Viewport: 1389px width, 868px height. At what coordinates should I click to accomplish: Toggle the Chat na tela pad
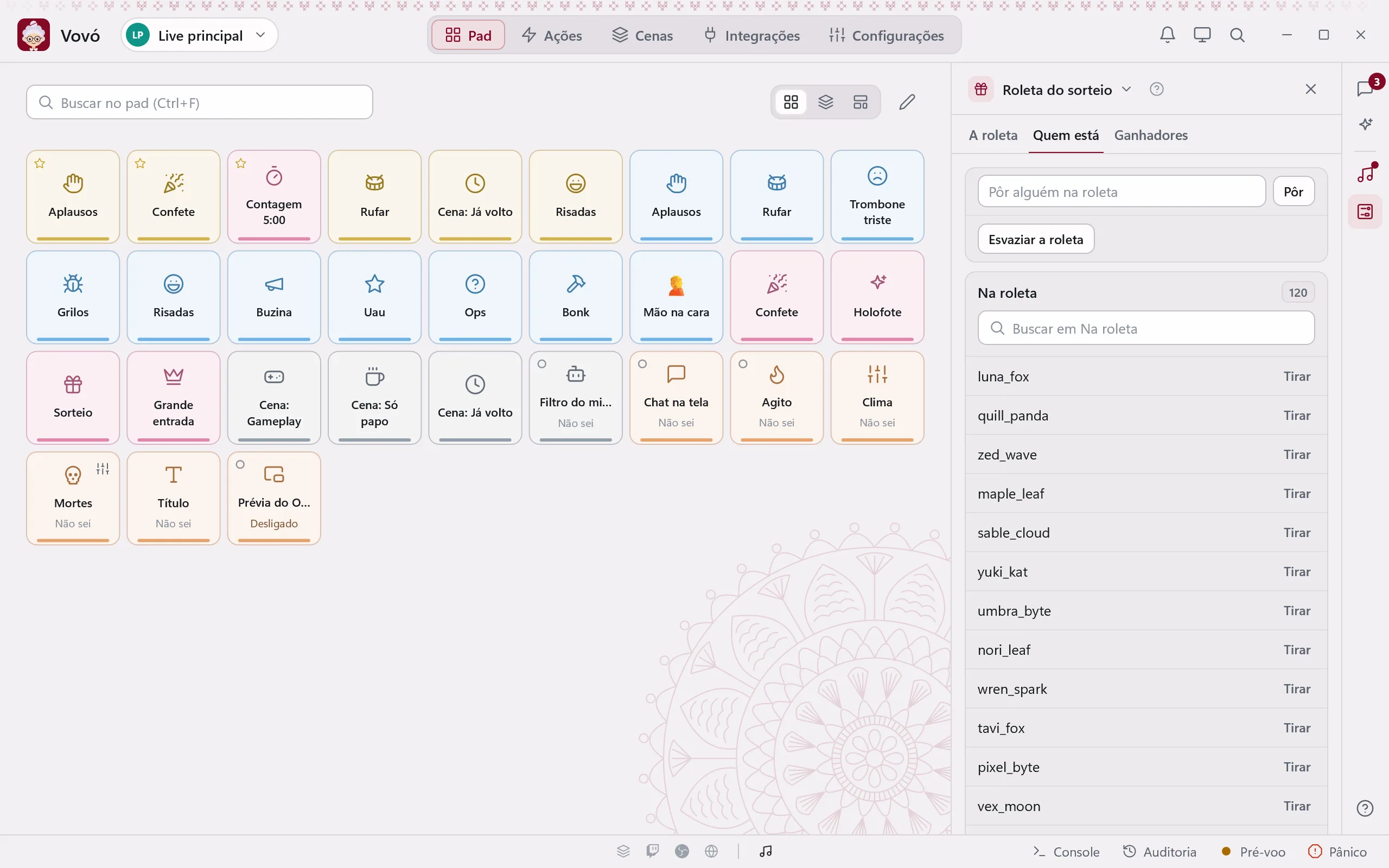[676, 397]
